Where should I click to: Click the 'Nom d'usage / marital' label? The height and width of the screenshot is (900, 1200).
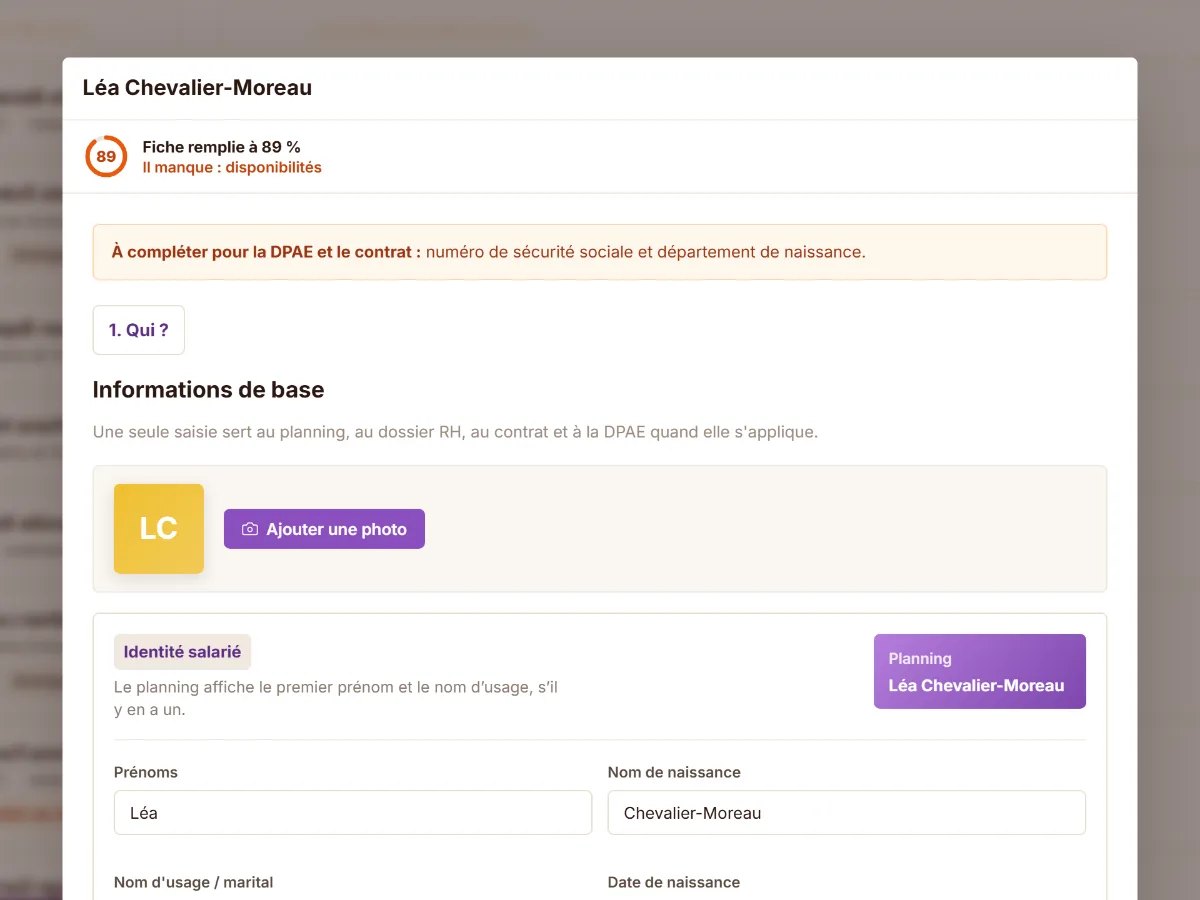point(194,882)
